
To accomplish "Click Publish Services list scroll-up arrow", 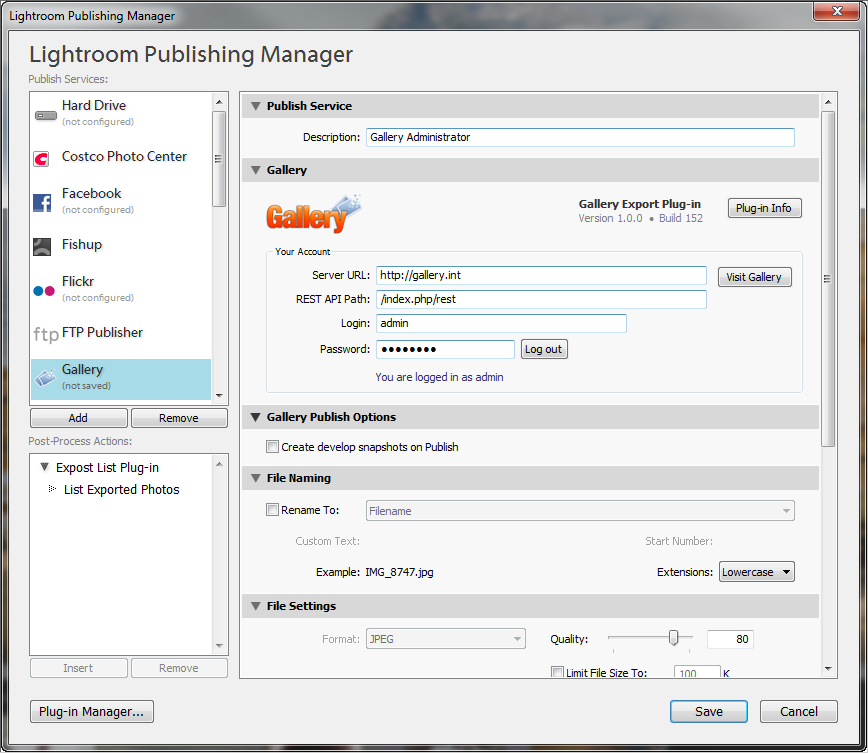I will (219, 102).
